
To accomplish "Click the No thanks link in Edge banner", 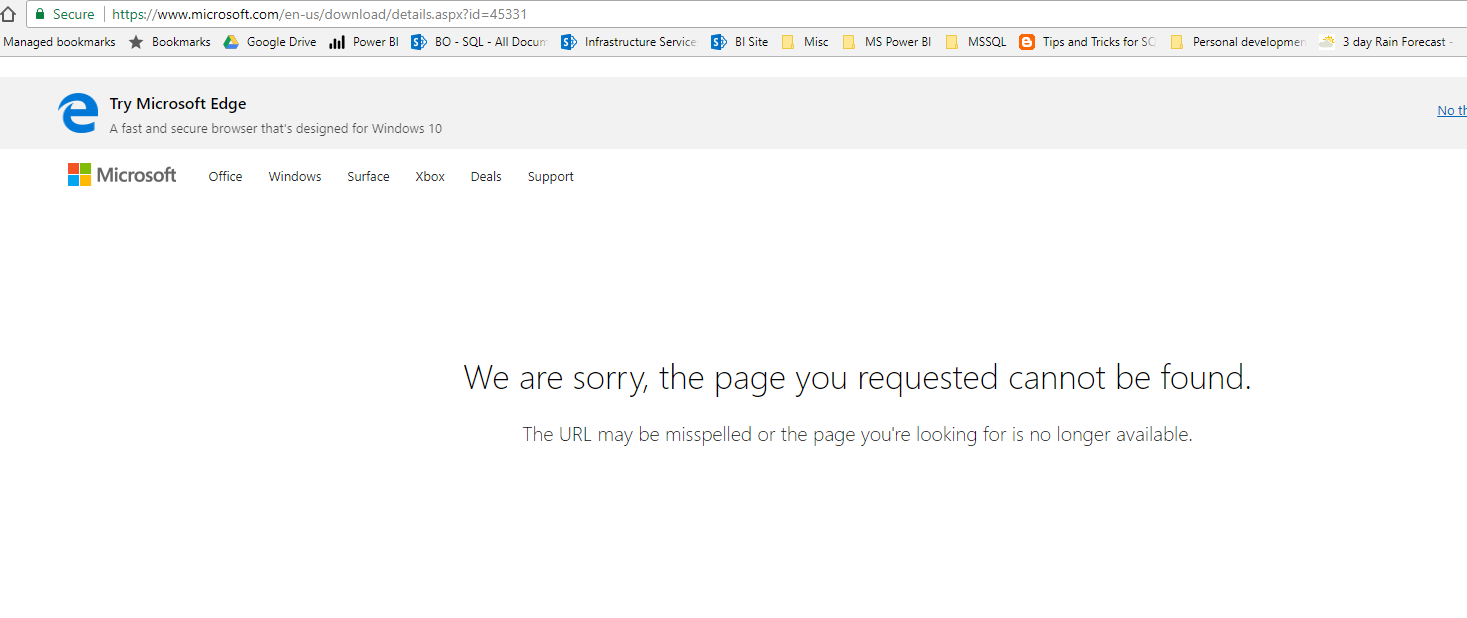I will click(1452, 111).
